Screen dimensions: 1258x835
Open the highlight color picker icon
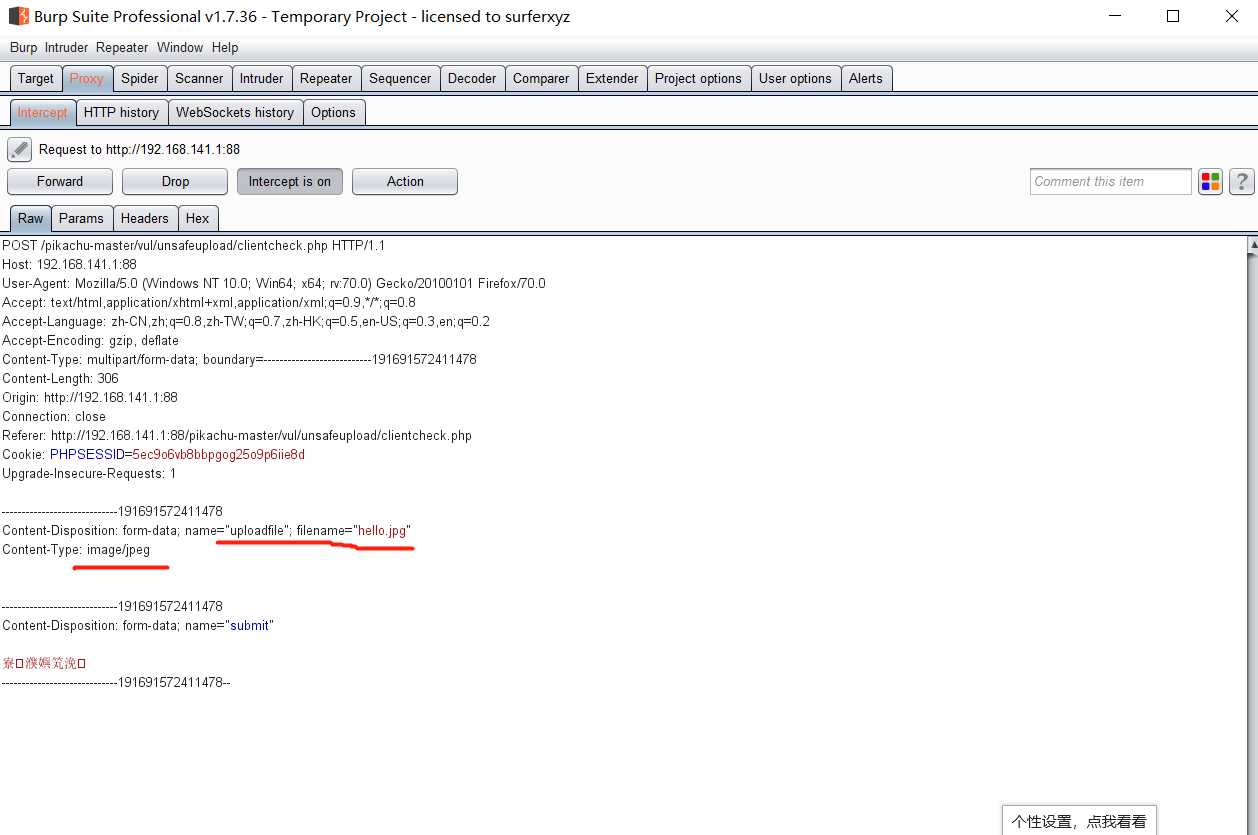click(x=1210, y=181)
